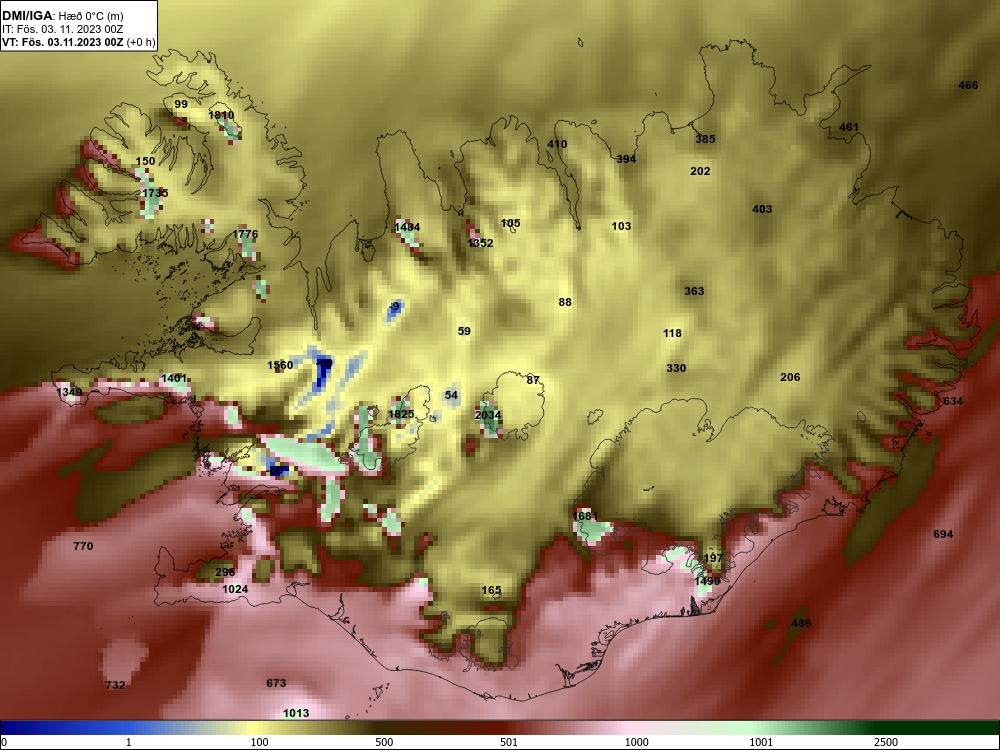Click the legend tick label 500
The height and width of the screenshot is (750, 1000).
pos(384,742)
